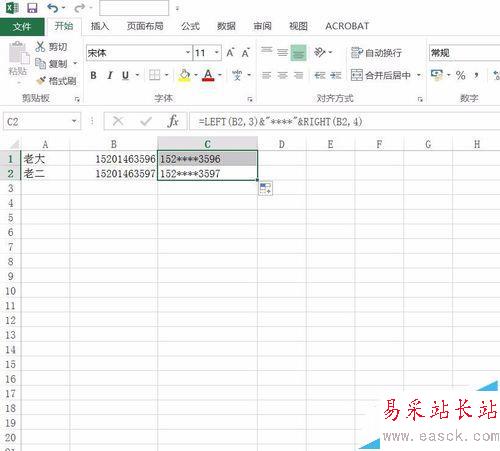The image size is (500, 451).
Task: Align text to middle vertically
Action: tap(282, 52)
